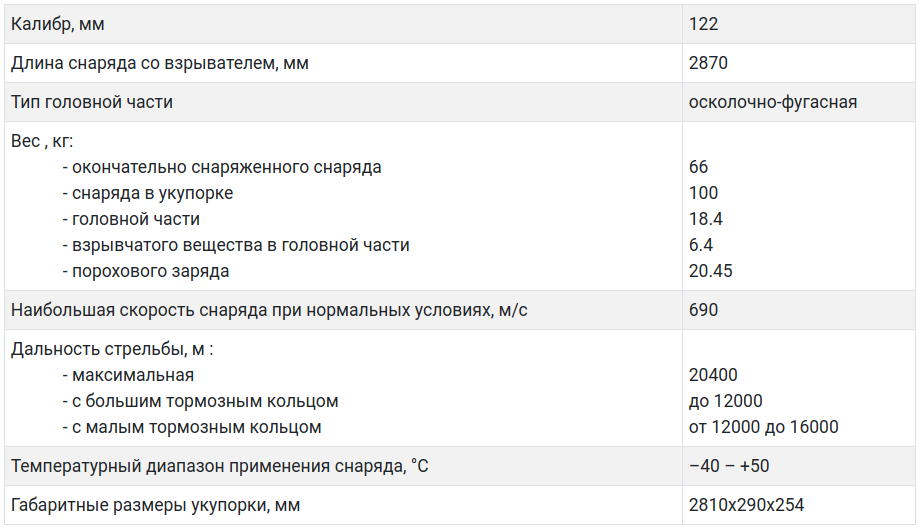Click the 'Вес , кг:' heading
Screen dimensions: 920x530
(x=42, y=141)
